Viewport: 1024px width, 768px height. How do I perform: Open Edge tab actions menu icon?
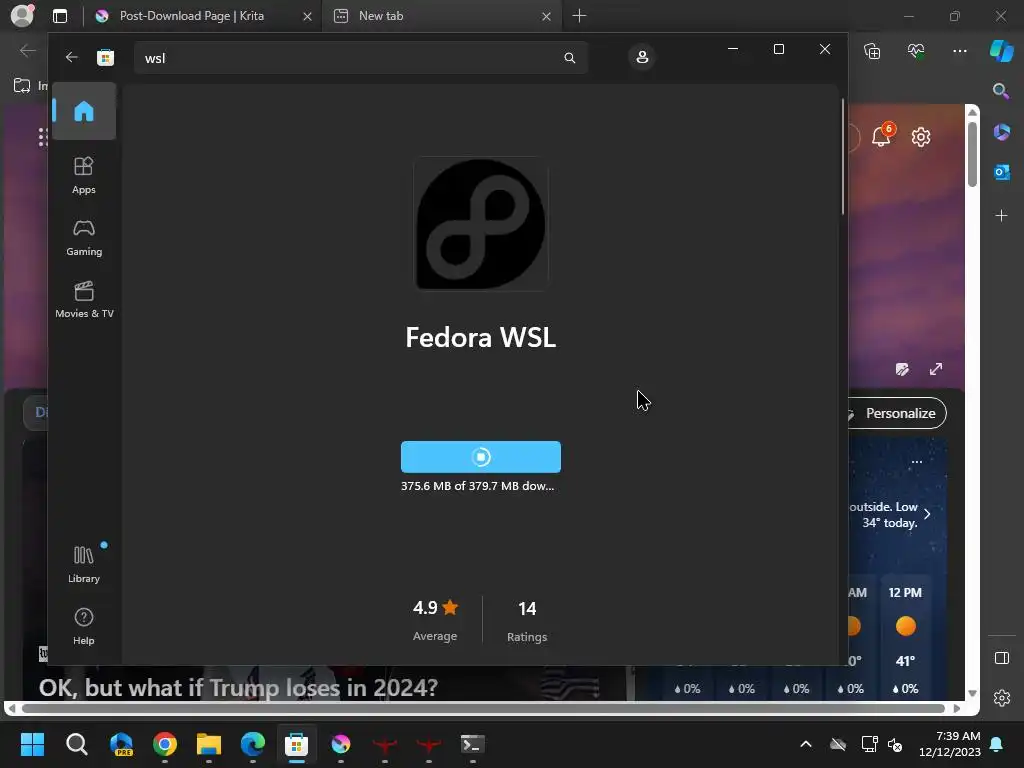coord(59,16)
